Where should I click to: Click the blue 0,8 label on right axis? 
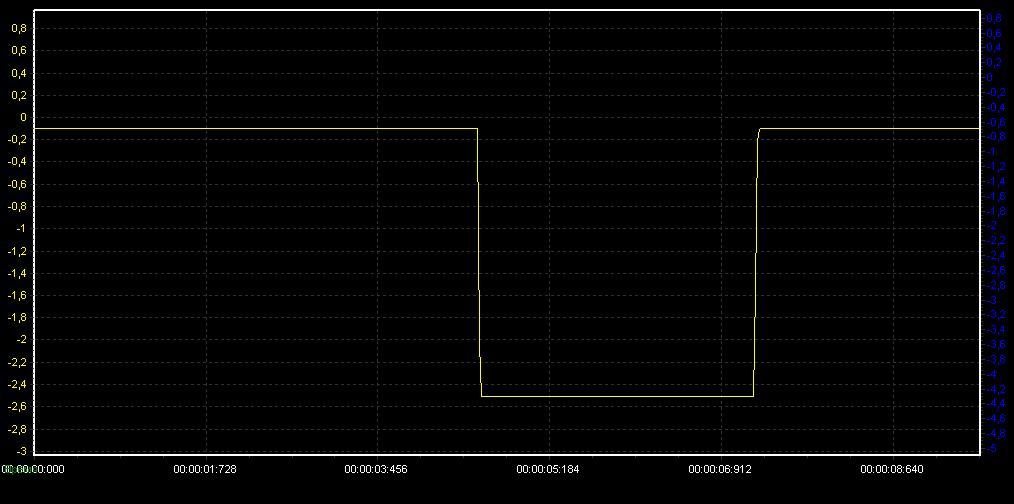click(993, 18)
